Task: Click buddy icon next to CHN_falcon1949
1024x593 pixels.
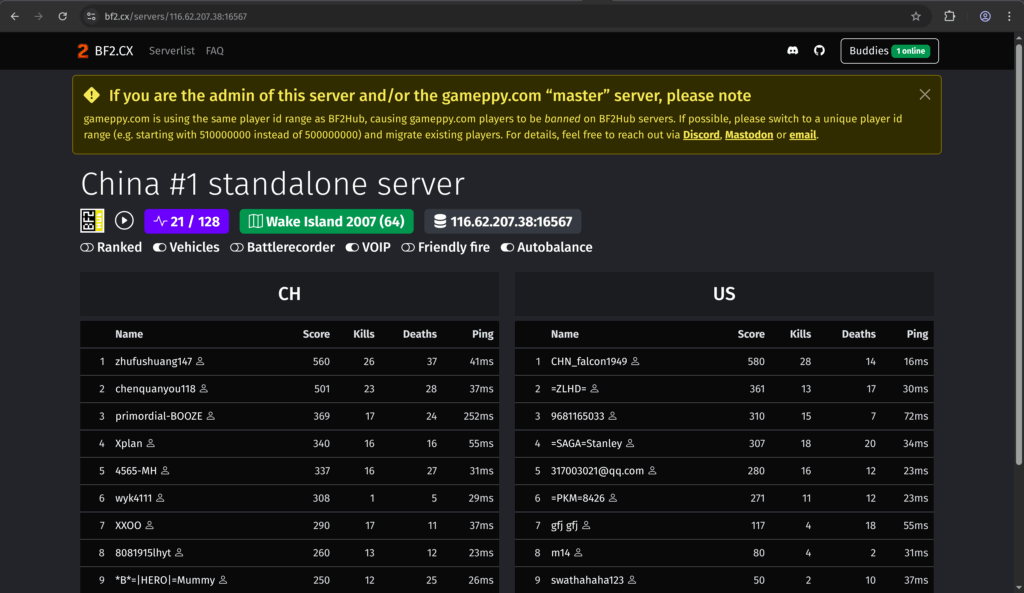Action: coord(635,361)
